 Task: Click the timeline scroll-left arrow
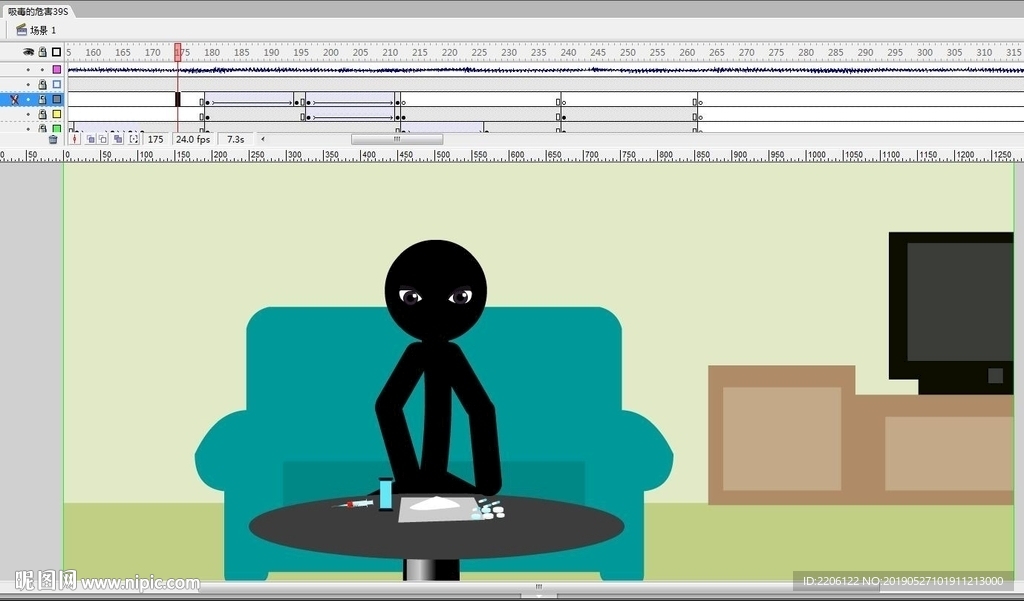(x=263, y=139)
